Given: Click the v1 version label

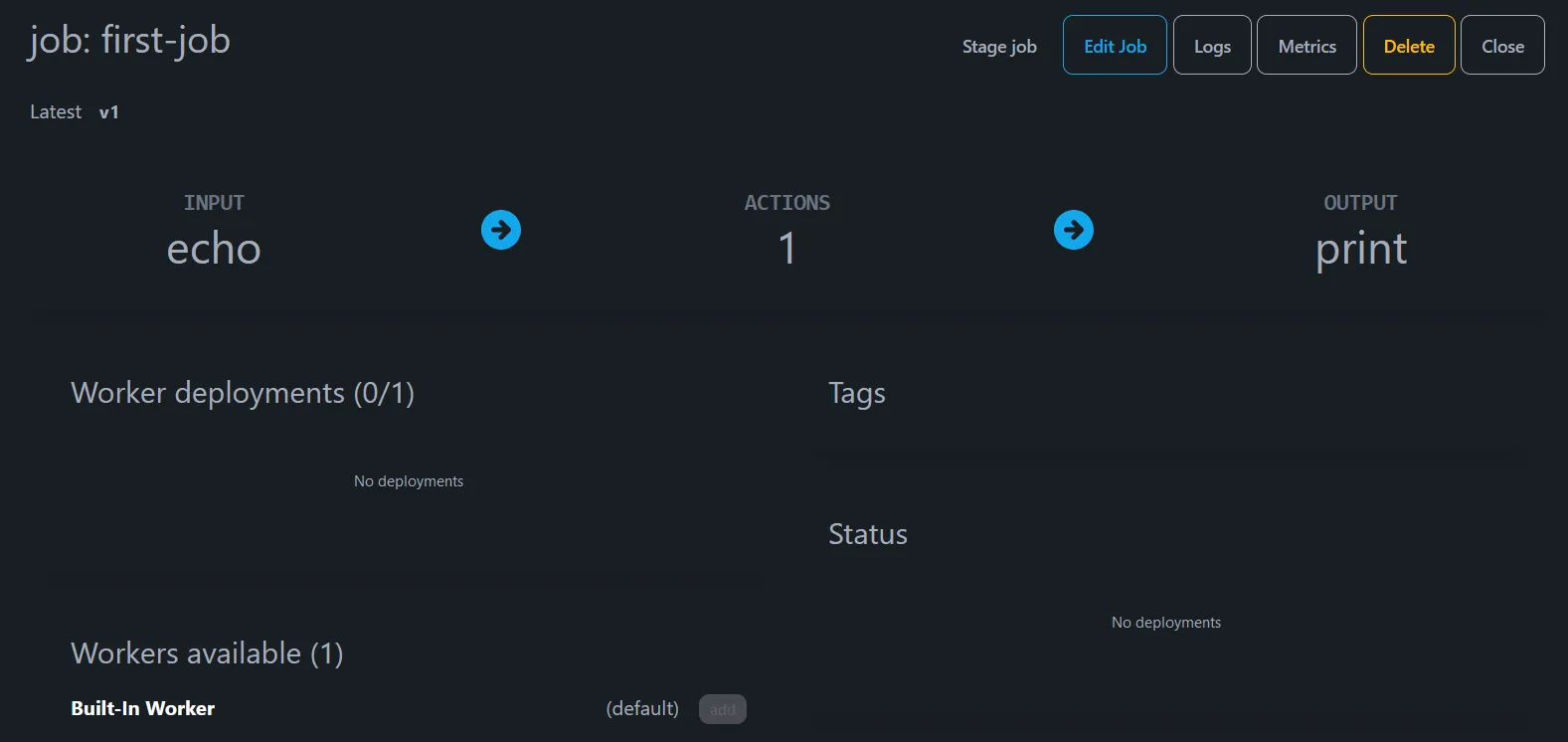Looking at the screenshot, I should coord(109,112).
